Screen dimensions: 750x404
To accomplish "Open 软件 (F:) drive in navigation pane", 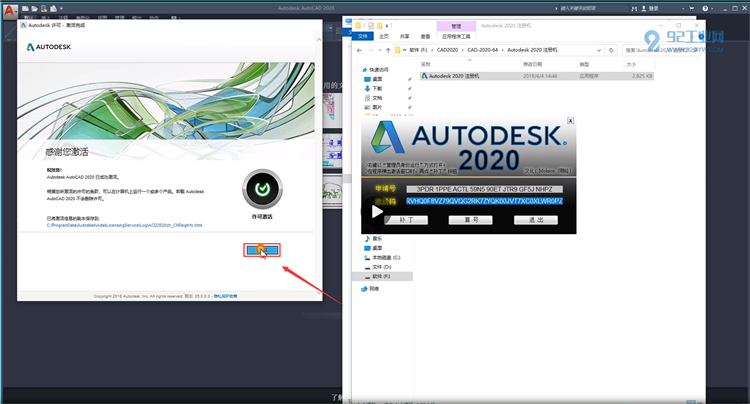I will (381, 276).
